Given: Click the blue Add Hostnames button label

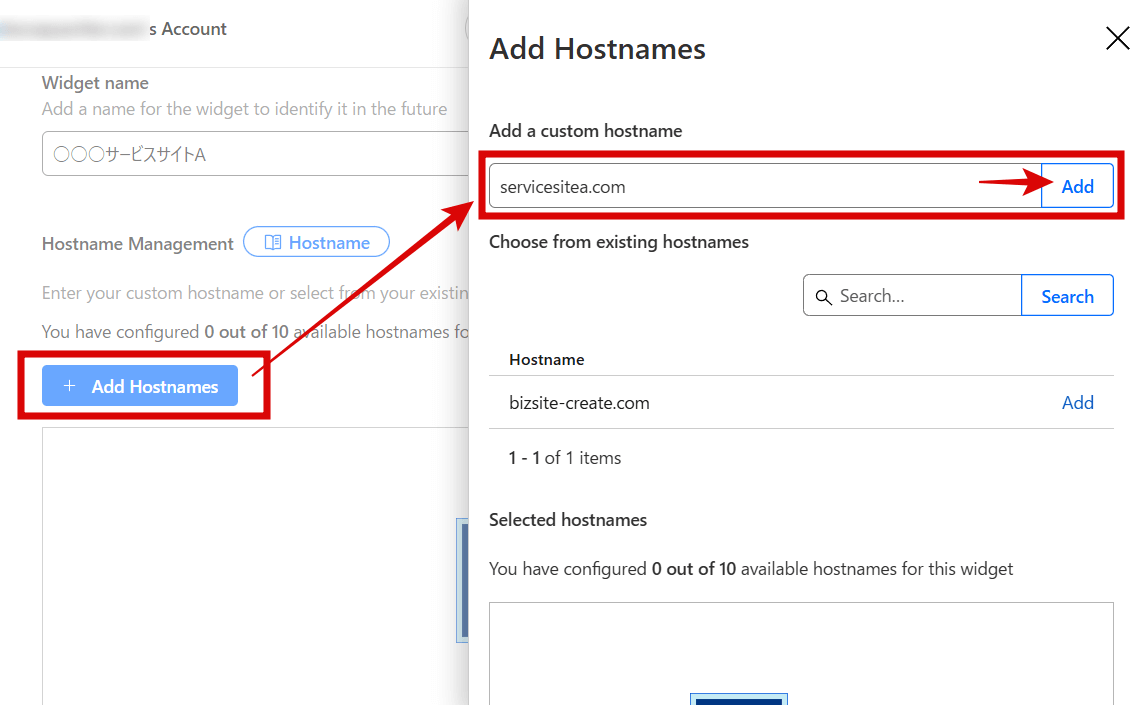Looking at the screenshot, I should (x=155, y=387).
